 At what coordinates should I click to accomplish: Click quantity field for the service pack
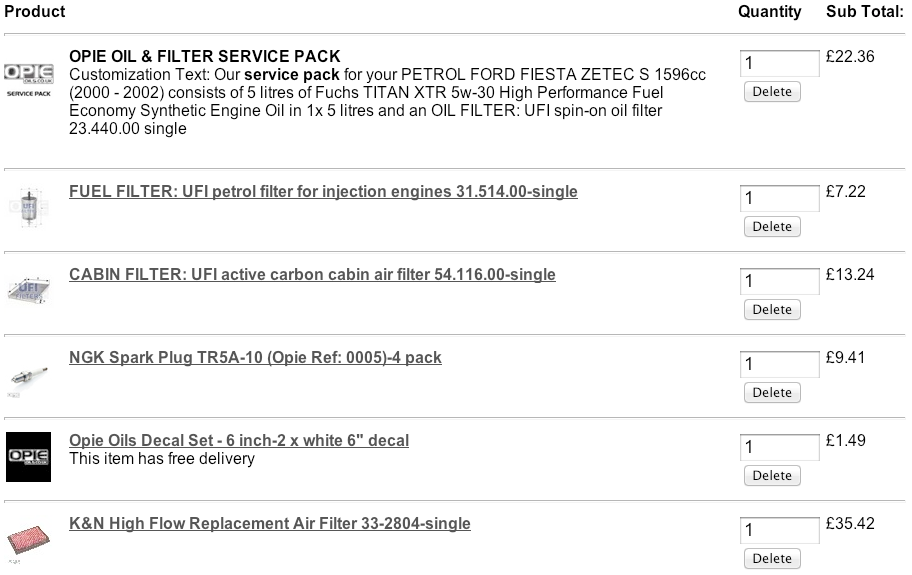coord(779,64)
